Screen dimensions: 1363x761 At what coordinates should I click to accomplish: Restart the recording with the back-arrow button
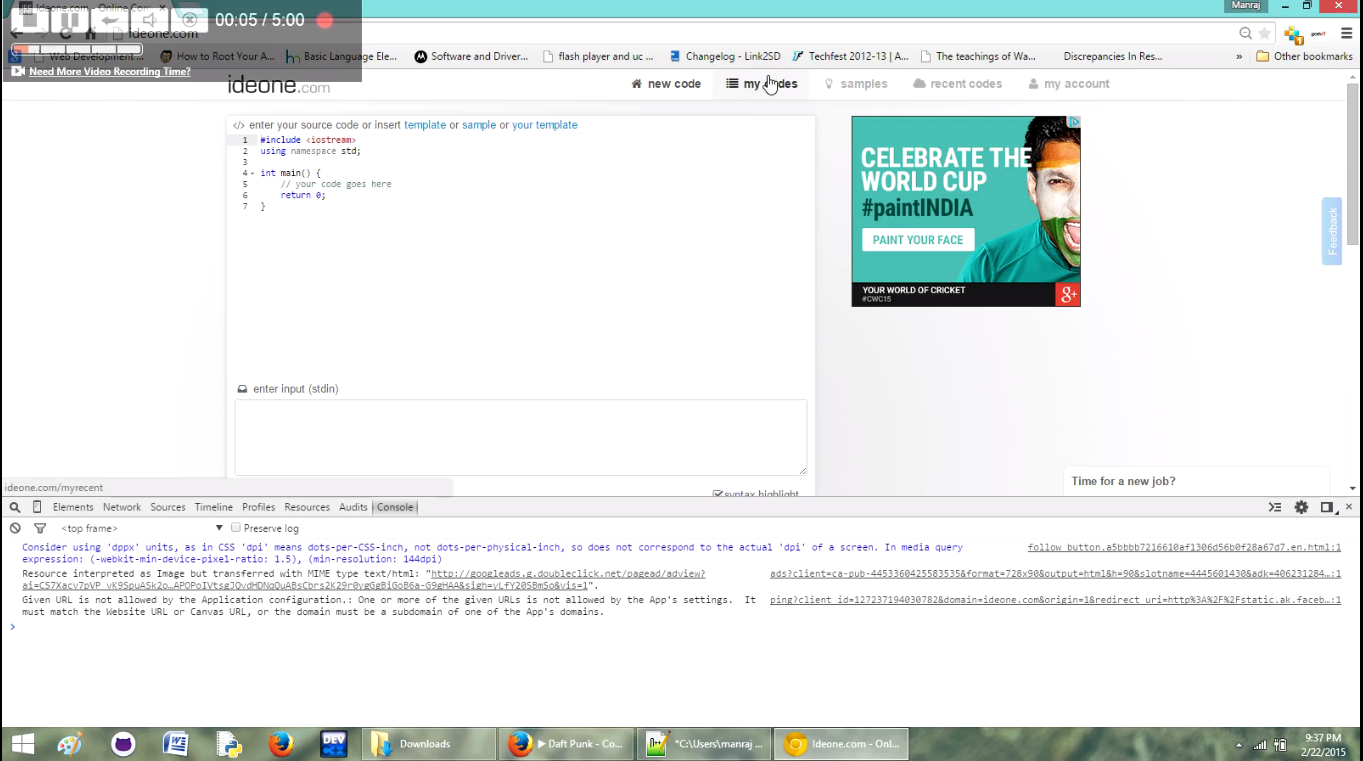coord(110,20)
